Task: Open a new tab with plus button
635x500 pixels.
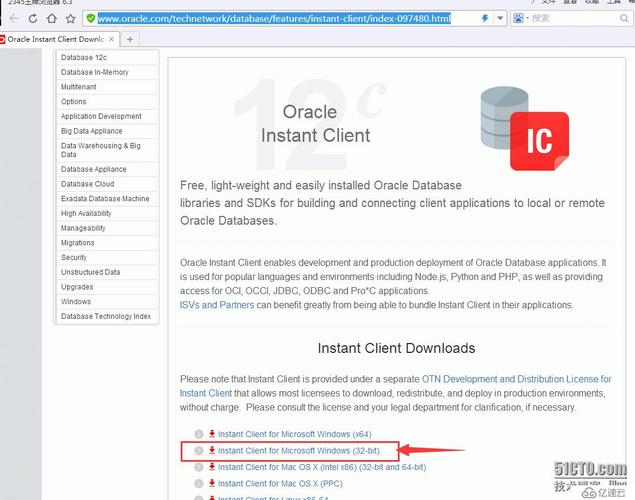Action: [x=130, y=39]
